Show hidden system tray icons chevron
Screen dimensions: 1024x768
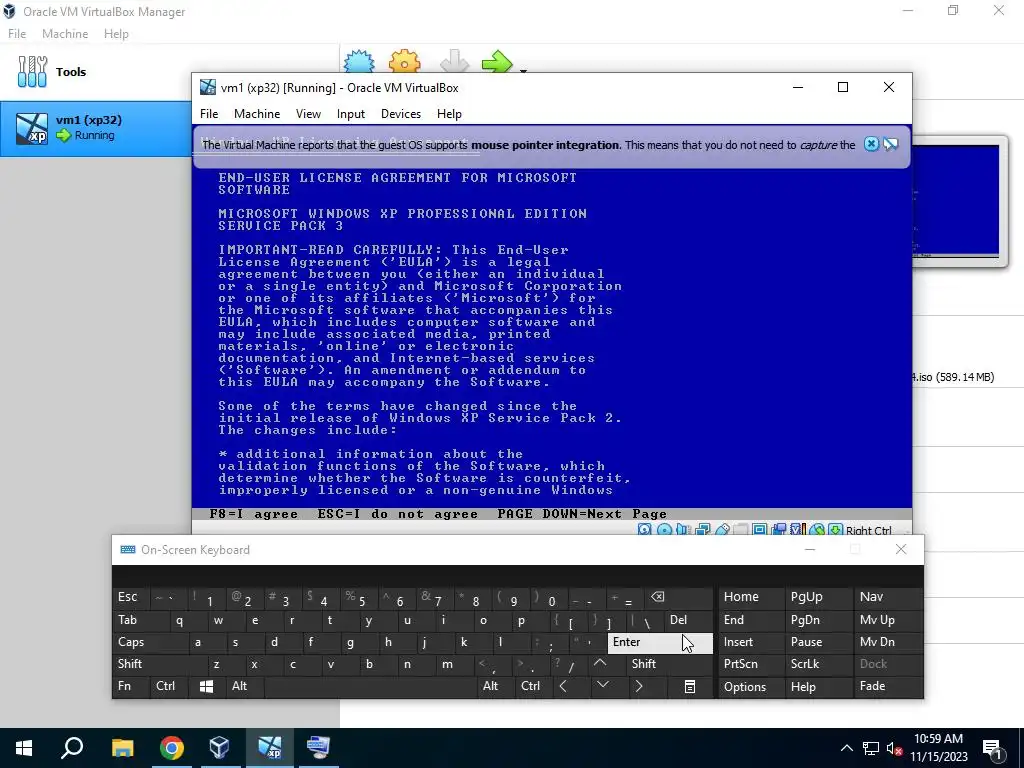click(846, 748)
